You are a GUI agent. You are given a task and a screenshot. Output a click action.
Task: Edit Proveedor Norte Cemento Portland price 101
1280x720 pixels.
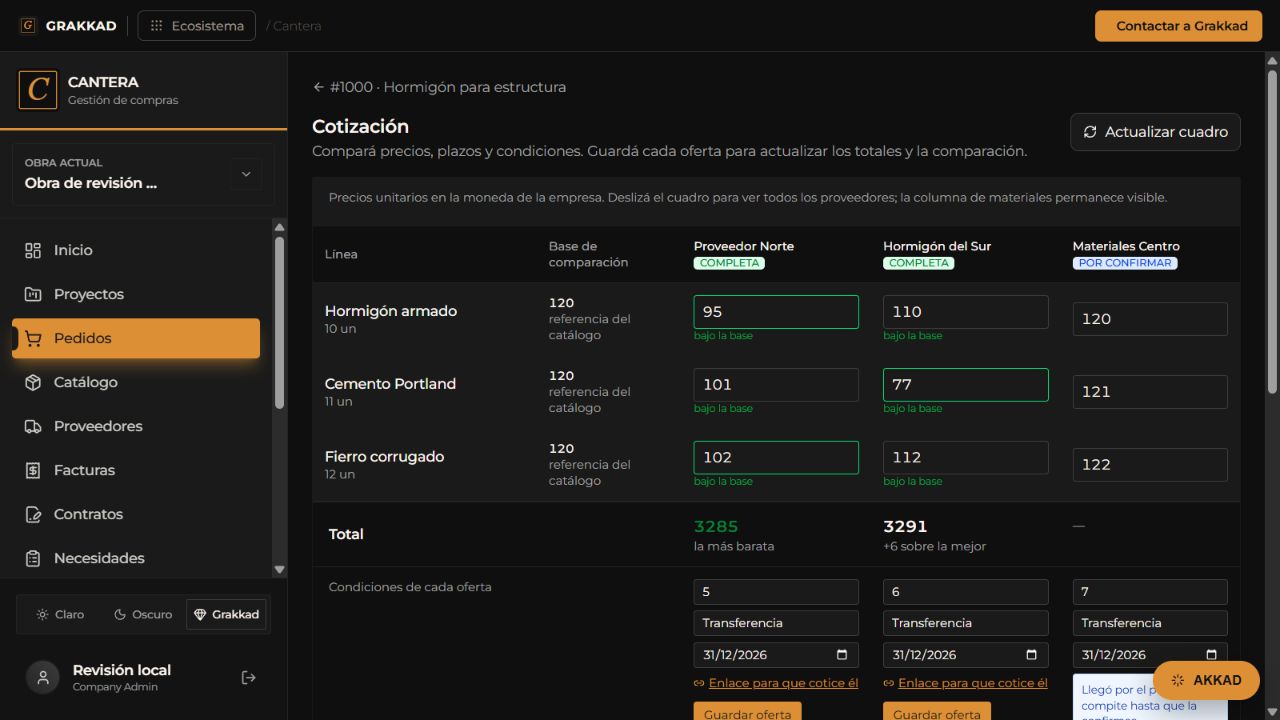[776, 385]
